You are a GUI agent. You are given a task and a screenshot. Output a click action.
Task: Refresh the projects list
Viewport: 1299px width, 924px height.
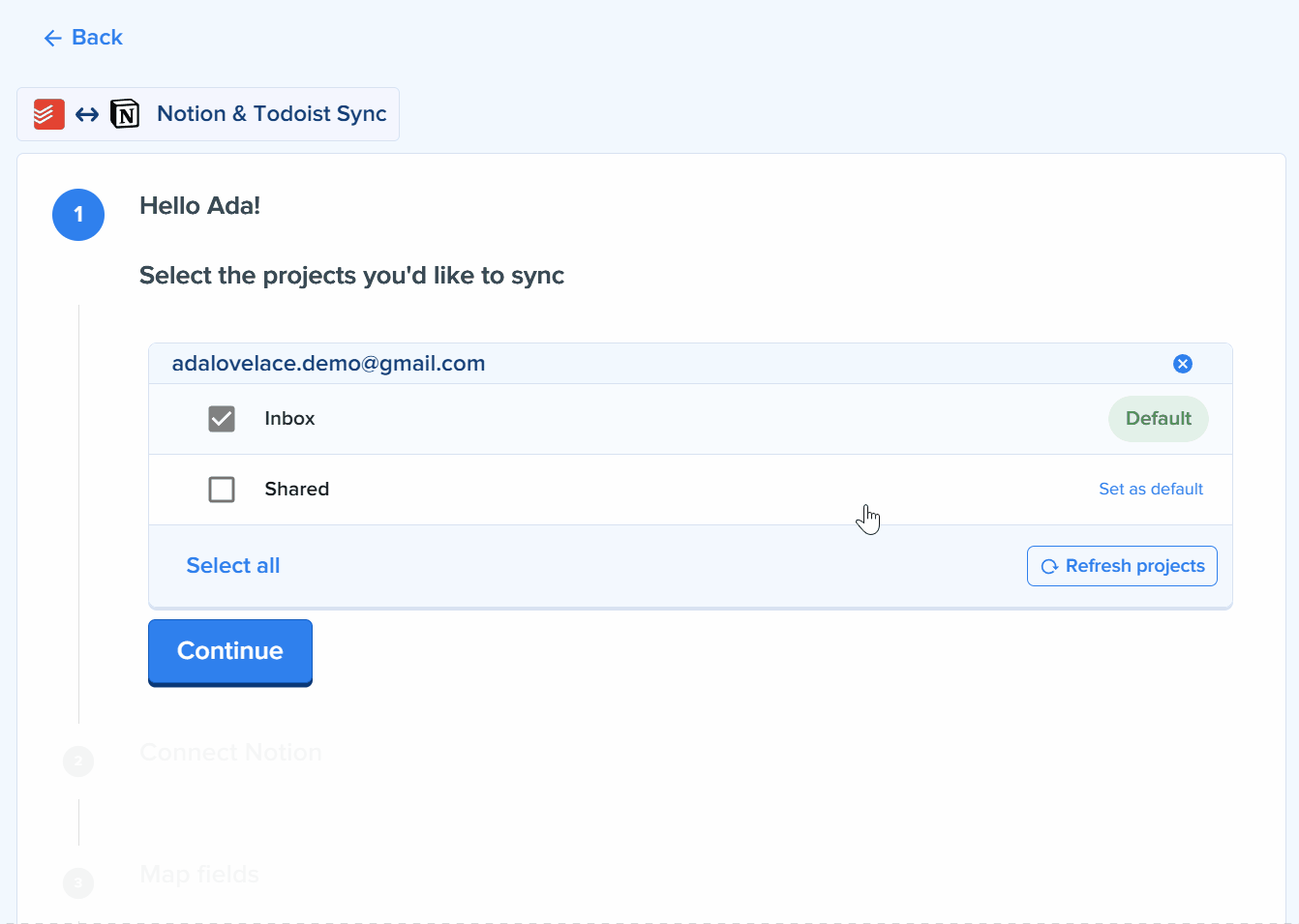point(1122,566)
